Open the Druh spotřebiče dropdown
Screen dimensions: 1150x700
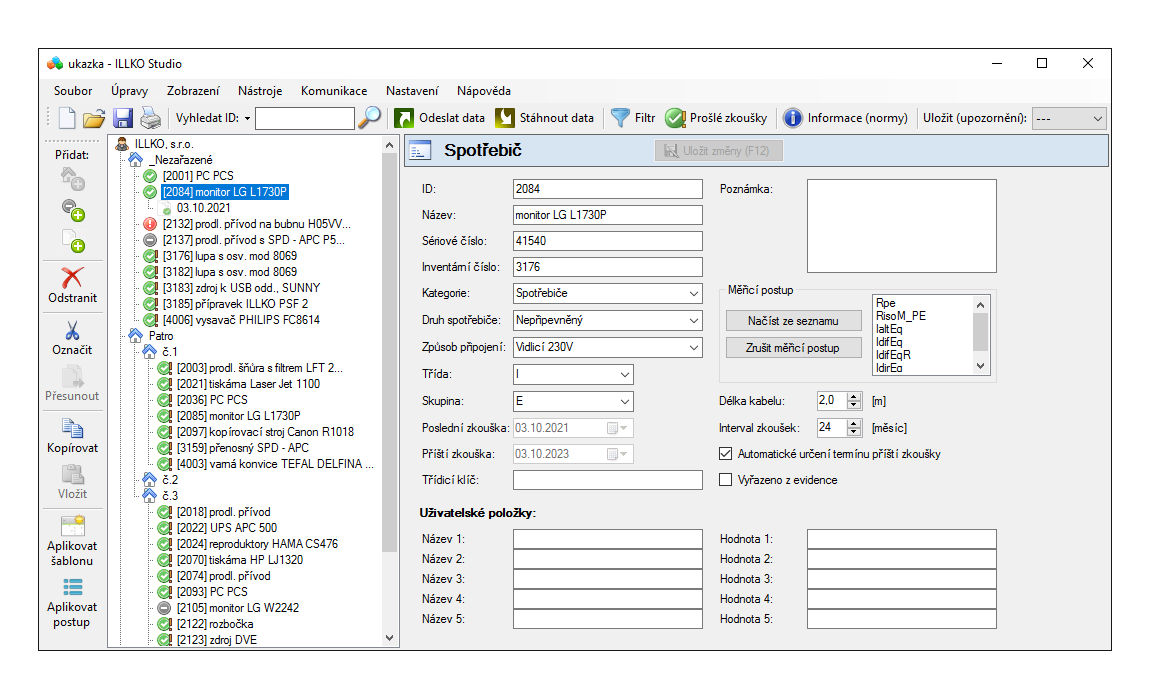tap(693, 321)
